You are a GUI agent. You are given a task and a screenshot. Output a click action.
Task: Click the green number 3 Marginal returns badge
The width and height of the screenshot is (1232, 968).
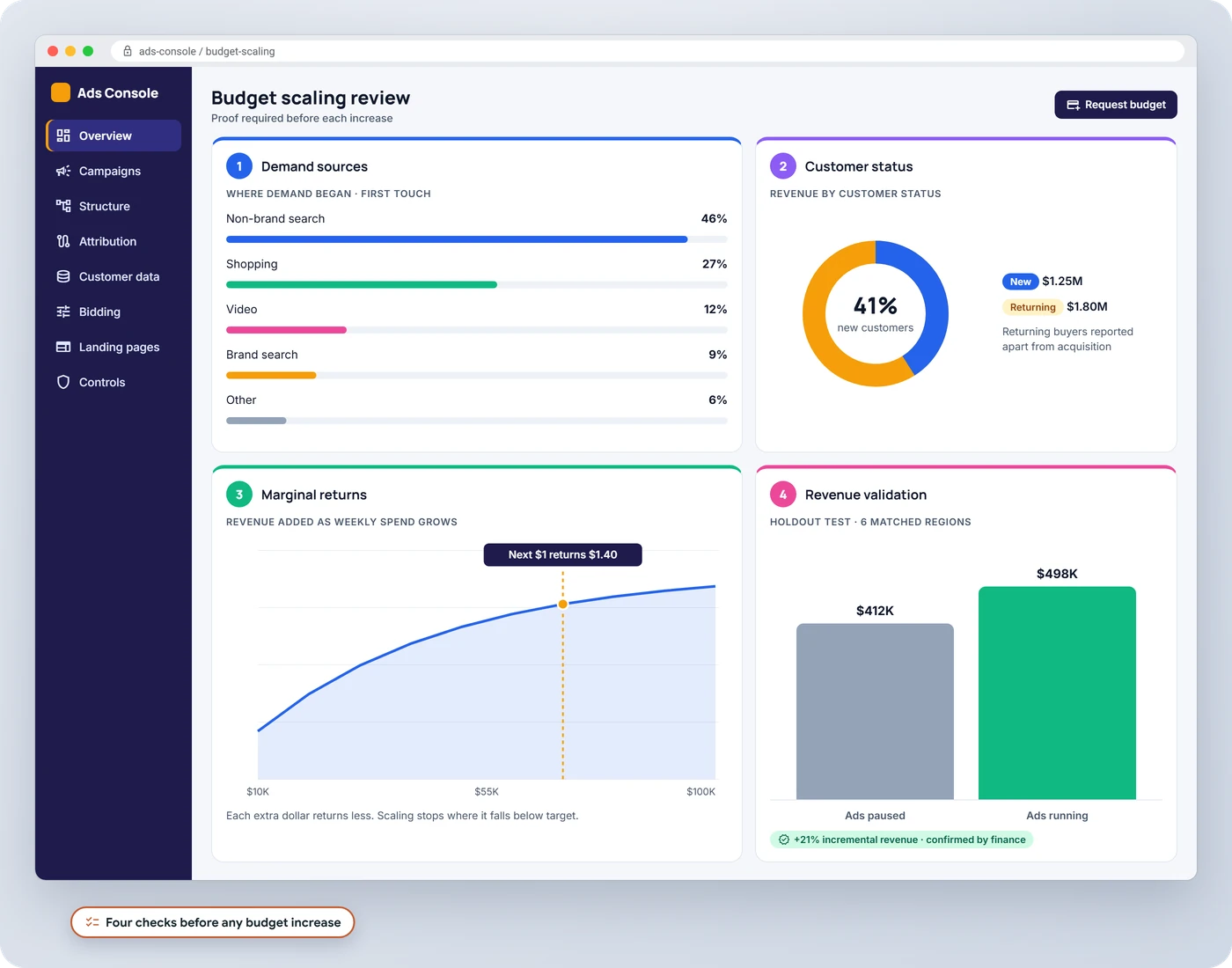[239, 495]
